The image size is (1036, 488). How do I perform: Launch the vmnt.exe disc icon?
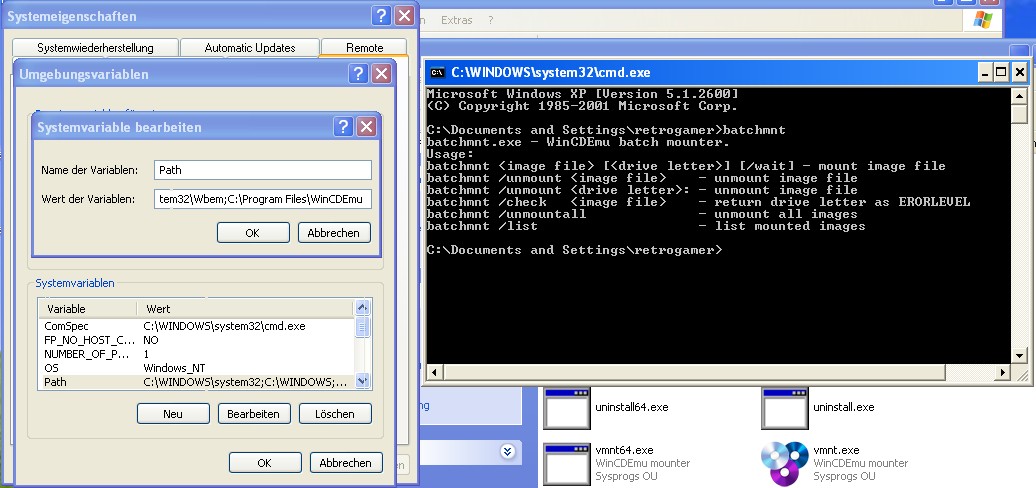(784, 464)
